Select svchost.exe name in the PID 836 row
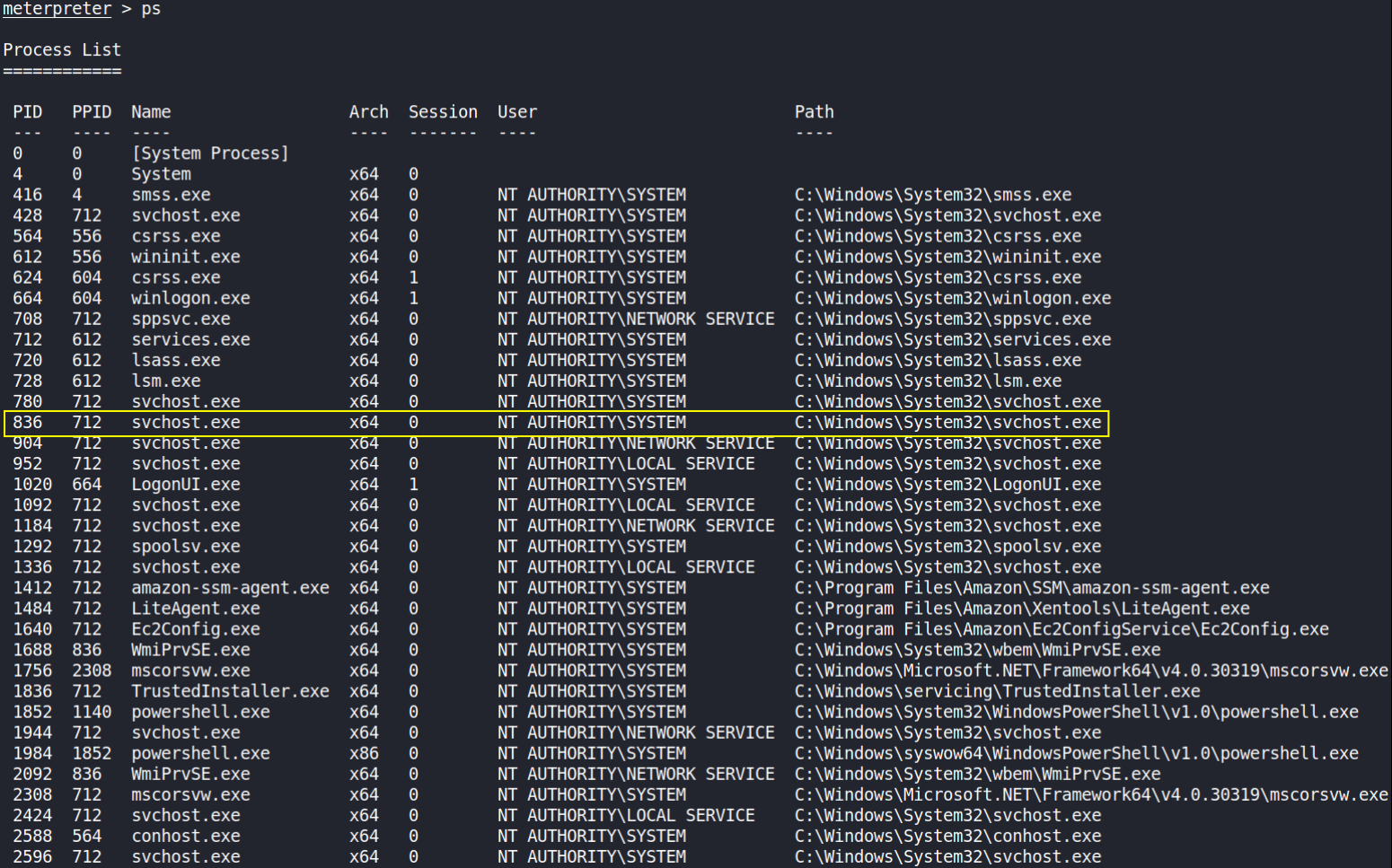1392x868 pixels. pyautogui.click(x=186, y=422)
